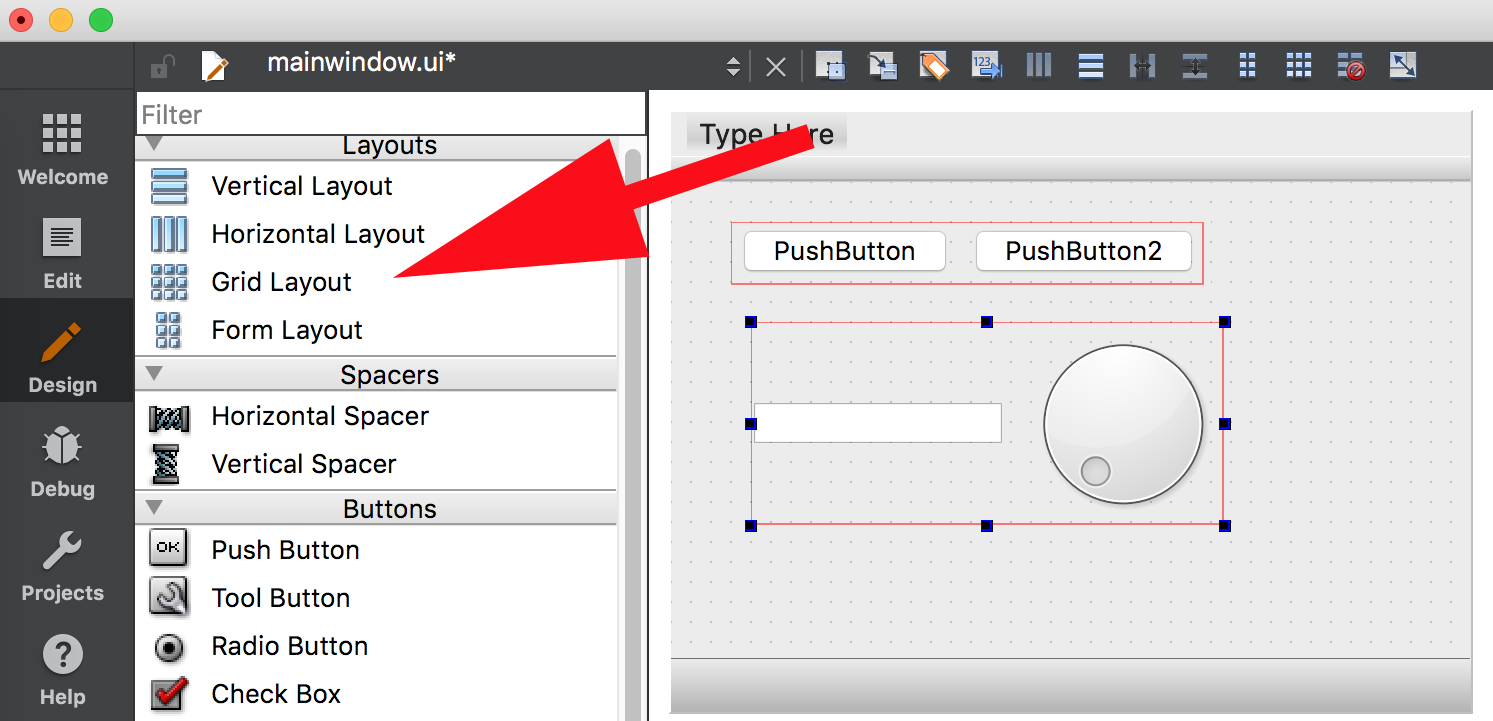
Task: Click the widget Filter input field
Action: (390, 113)
